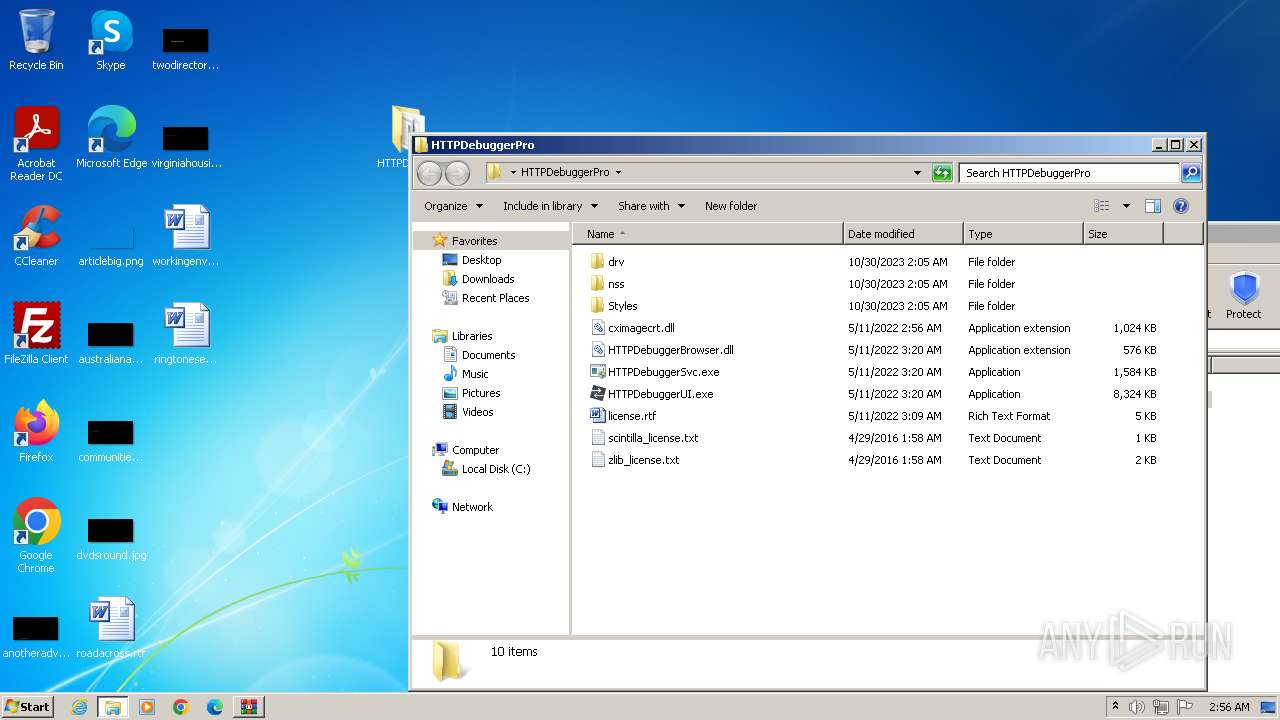This screenshot has width=1280, height=720.
Task: Click Protect shield in background window
Action: coord(1243,296)
